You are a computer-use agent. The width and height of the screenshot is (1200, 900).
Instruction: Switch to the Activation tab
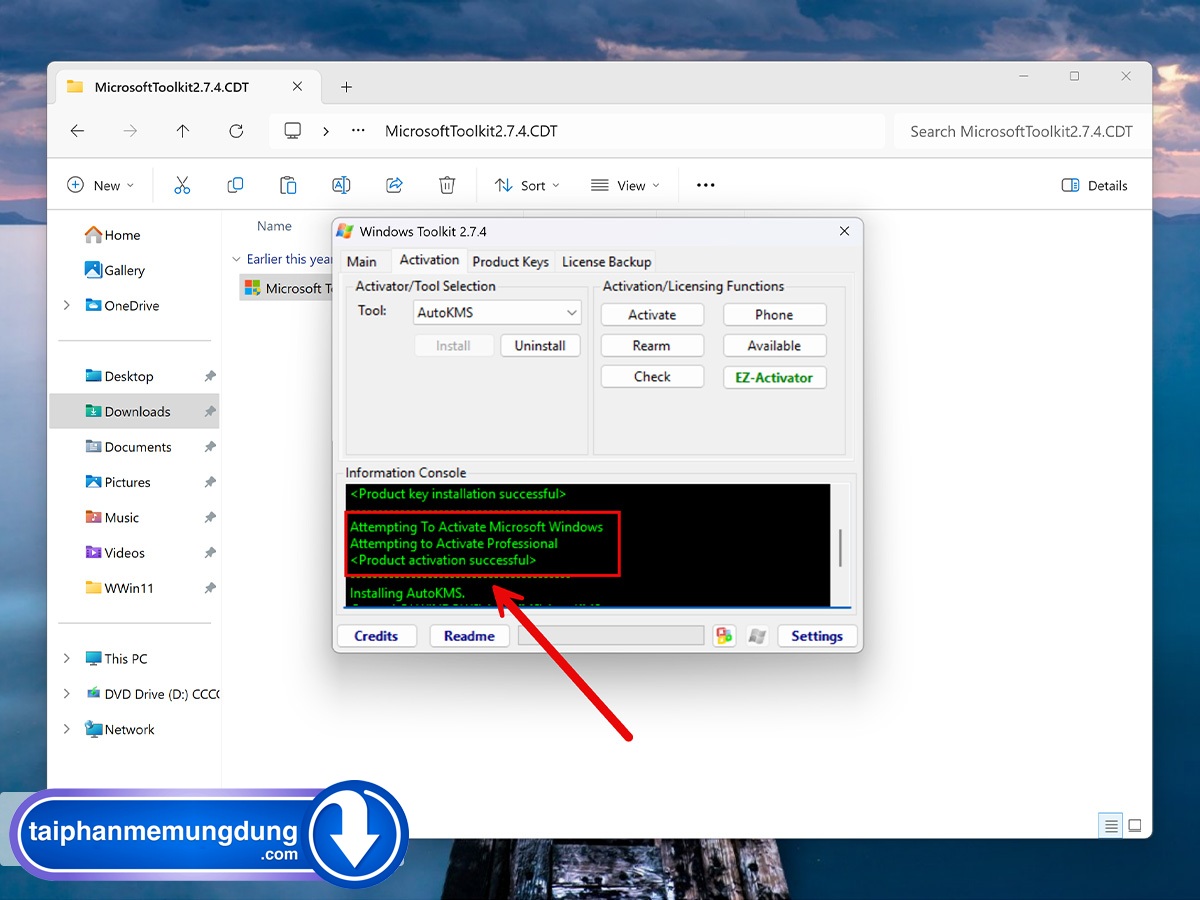[429, 260]
